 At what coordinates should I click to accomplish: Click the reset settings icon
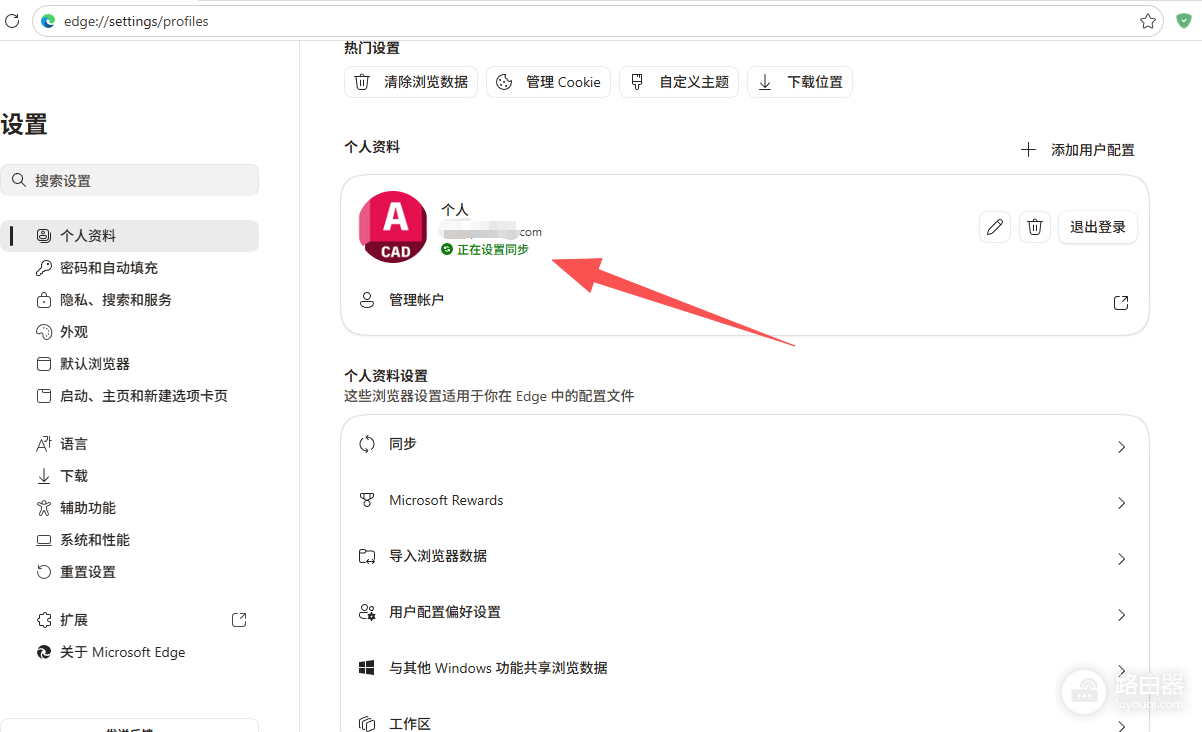(x=43, y=572)
